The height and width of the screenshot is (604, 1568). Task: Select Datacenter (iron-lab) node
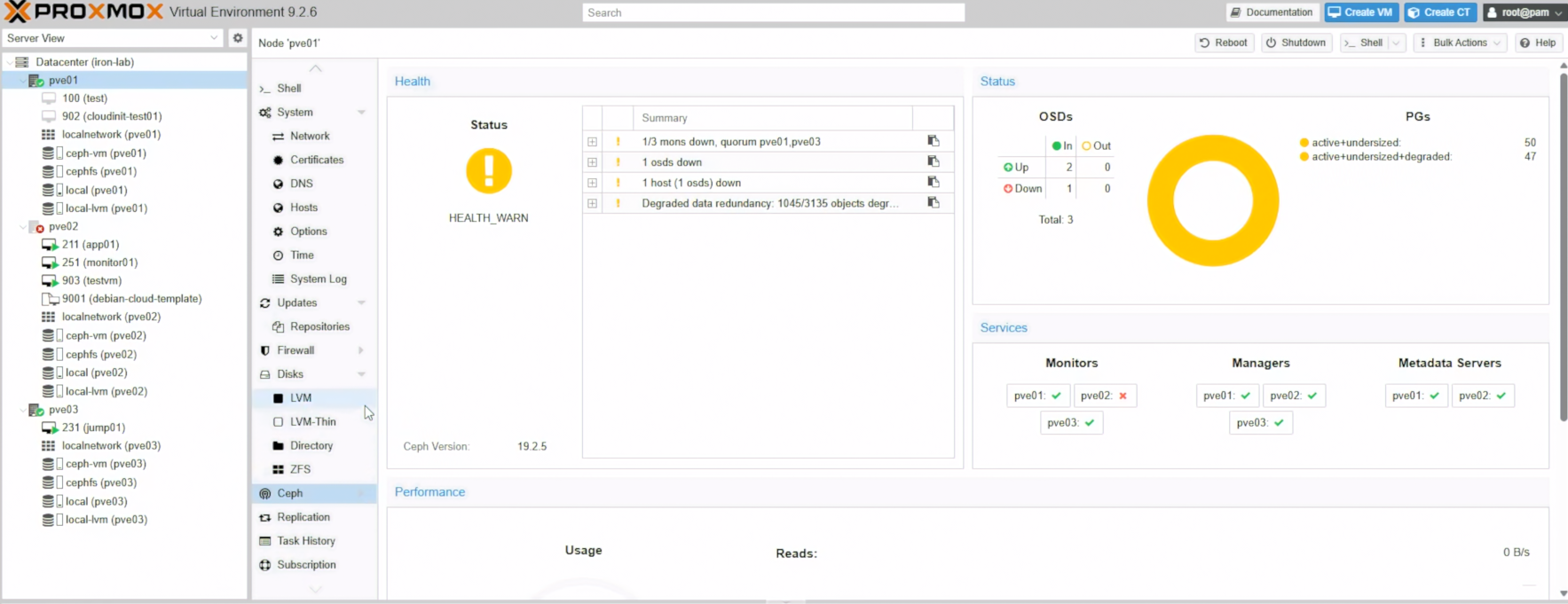pyautogui.click(x=84, y=62)
